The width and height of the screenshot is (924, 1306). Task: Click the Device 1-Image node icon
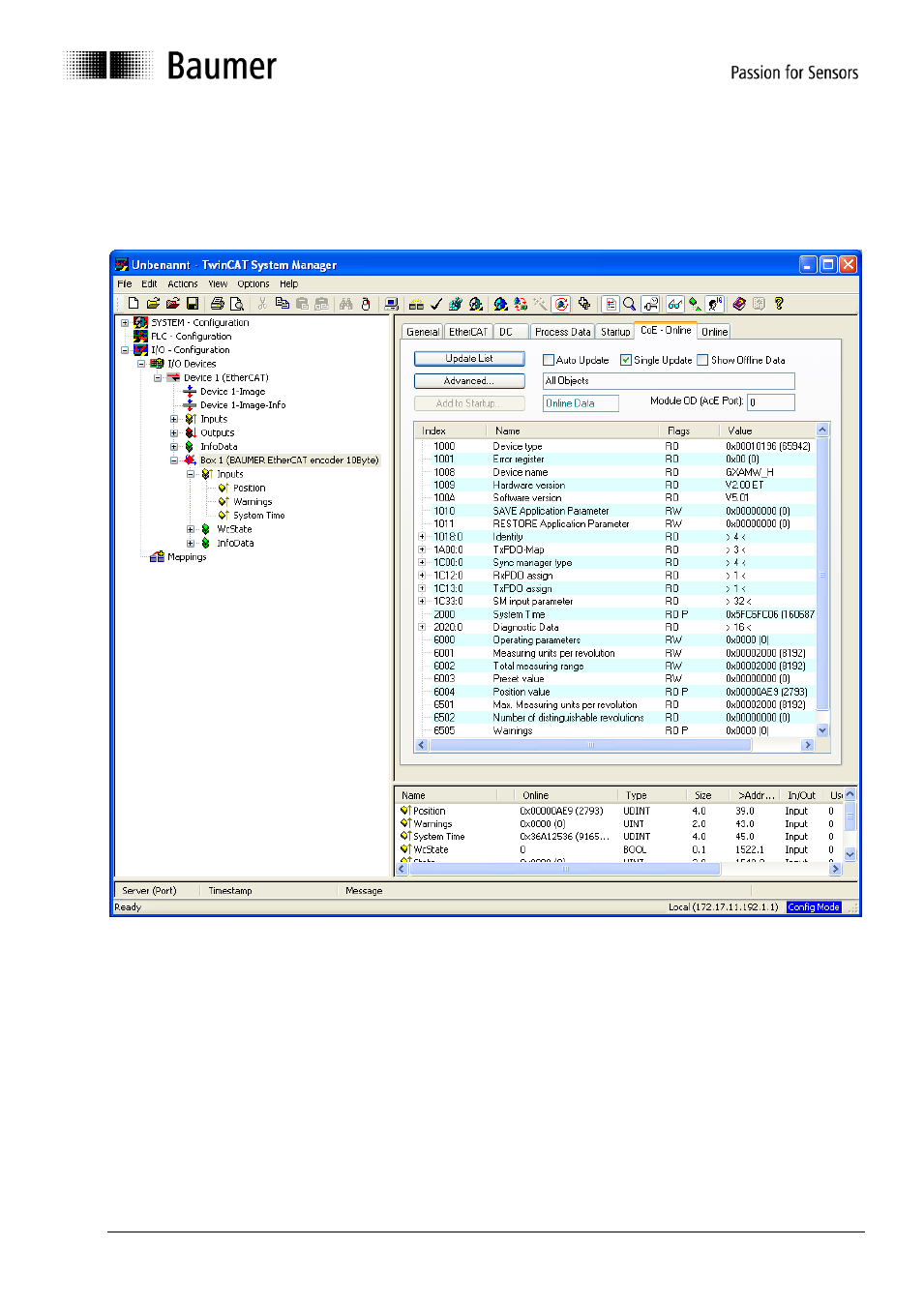190,392
